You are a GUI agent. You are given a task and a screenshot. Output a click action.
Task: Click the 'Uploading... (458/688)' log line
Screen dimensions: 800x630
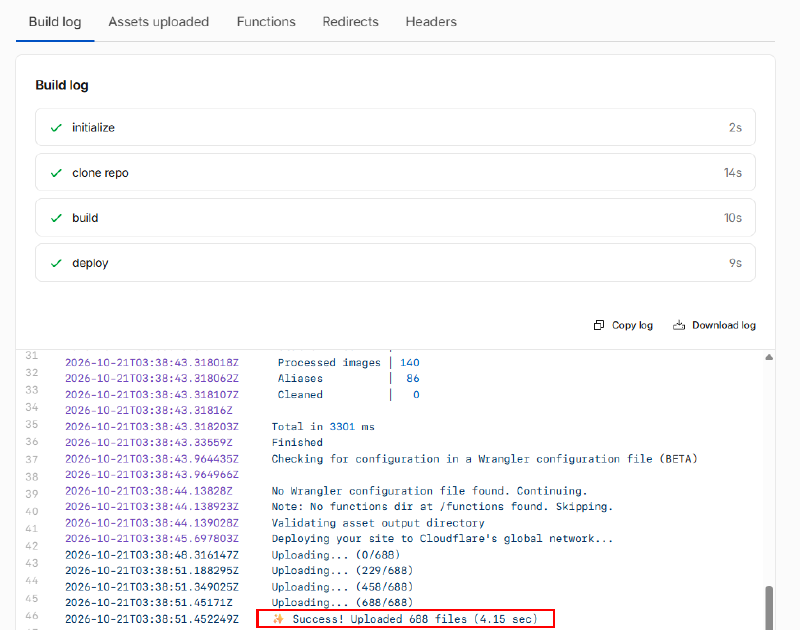click(342, 587)
